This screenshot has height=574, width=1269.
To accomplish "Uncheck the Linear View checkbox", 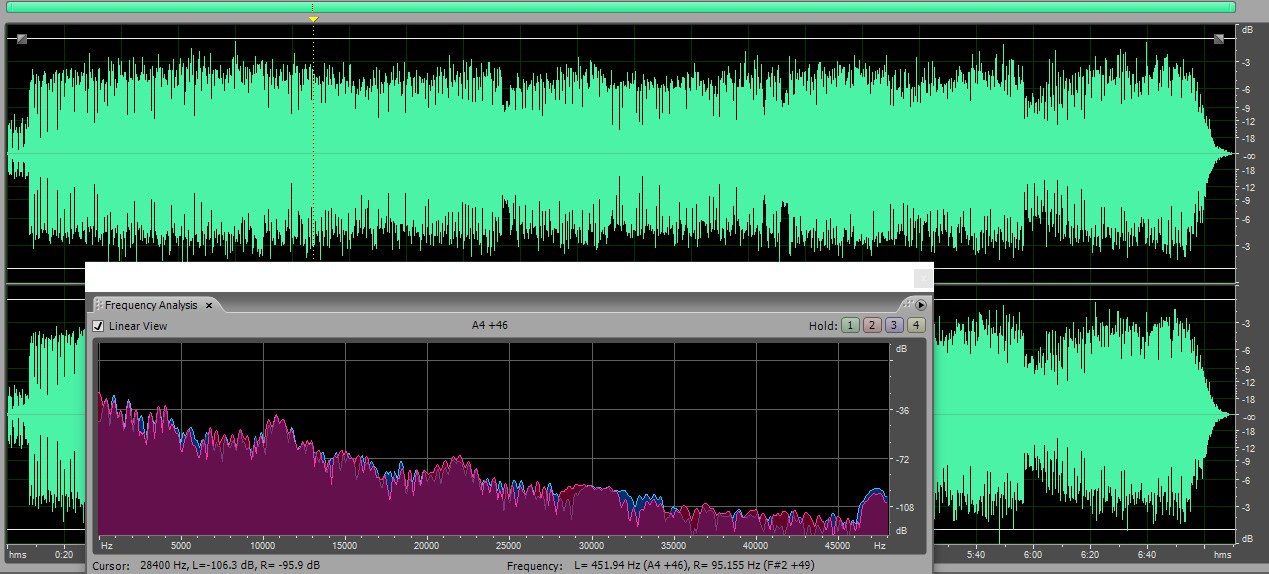I will (98, 326).
